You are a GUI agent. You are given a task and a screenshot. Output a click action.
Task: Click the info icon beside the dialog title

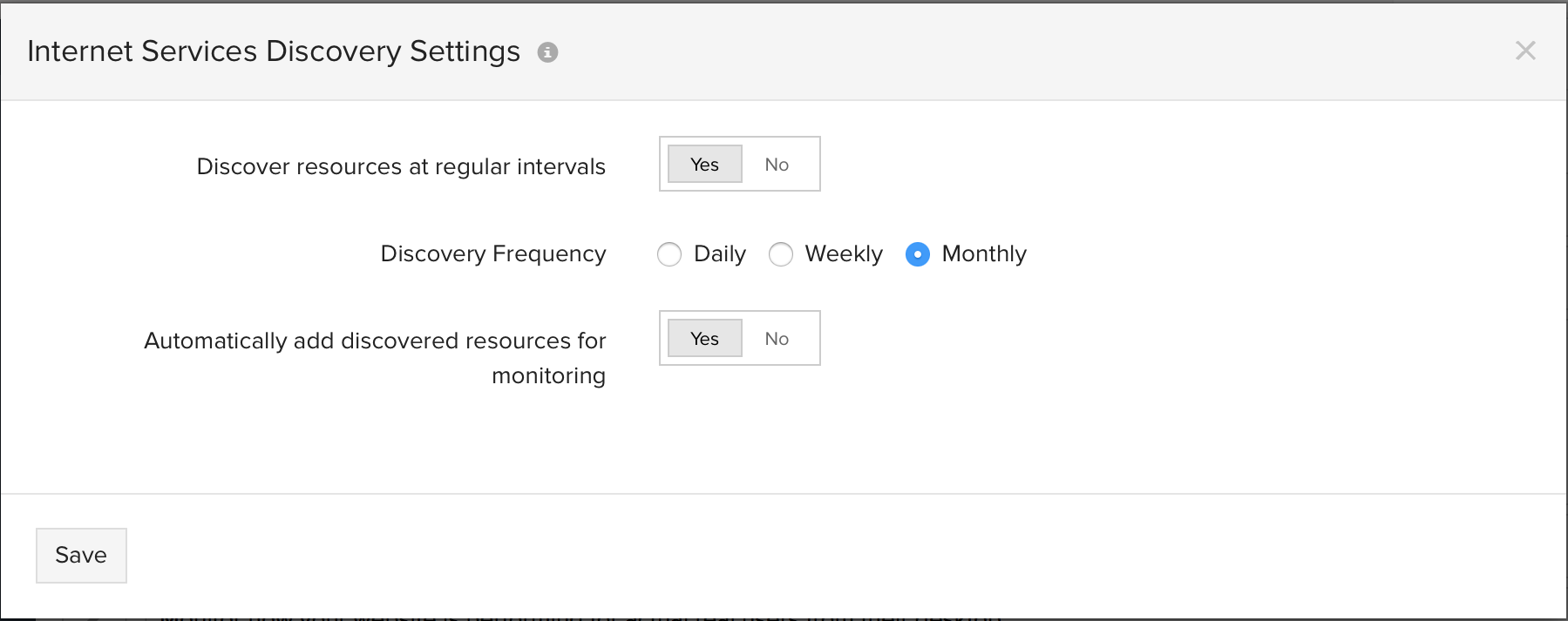[x=547, y=52]
